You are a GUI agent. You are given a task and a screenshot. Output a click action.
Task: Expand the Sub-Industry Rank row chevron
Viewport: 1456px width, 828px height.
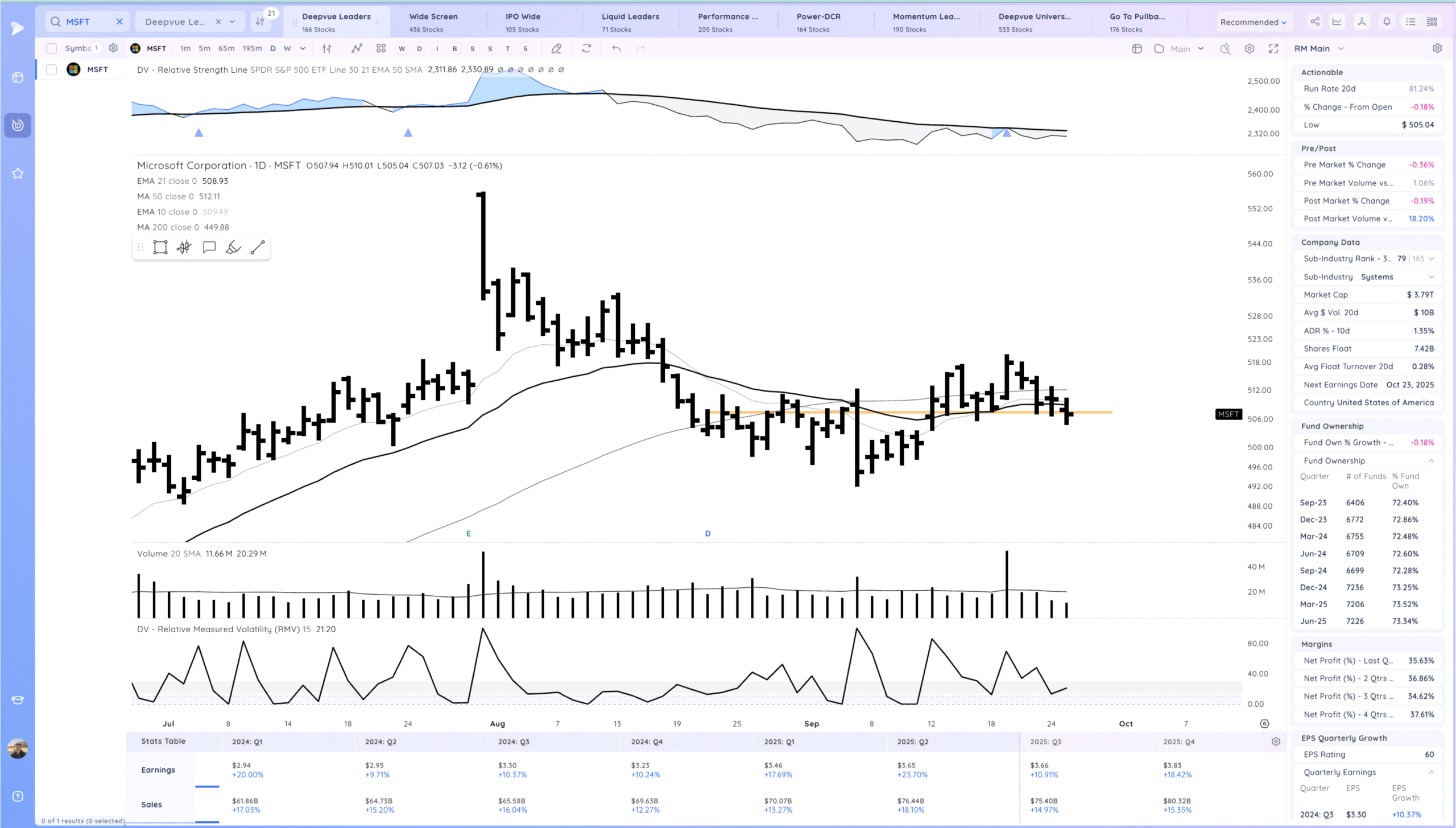[1432, 258]
